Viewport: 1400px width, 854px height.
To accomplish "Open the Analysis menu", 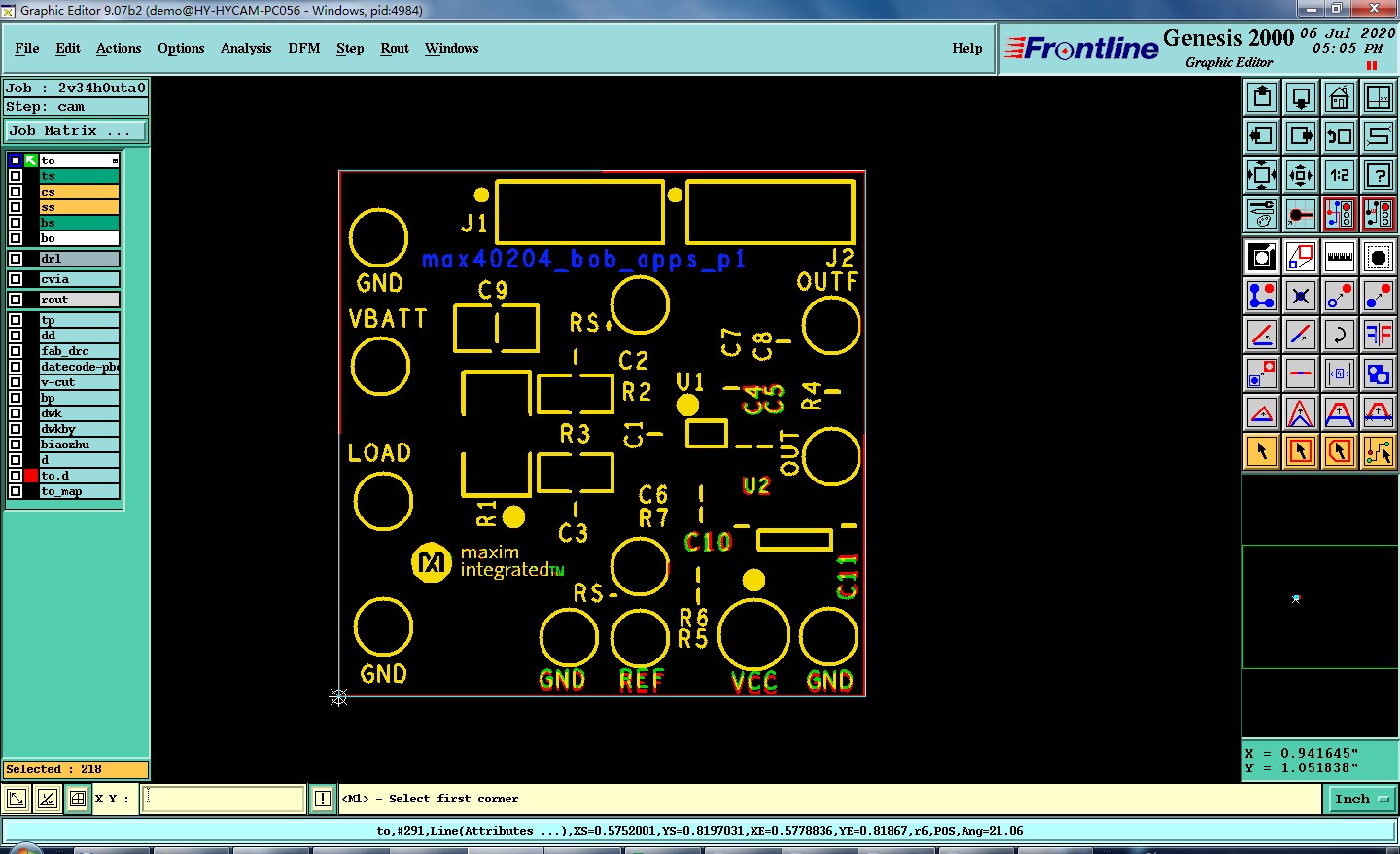I will [246, 48].
